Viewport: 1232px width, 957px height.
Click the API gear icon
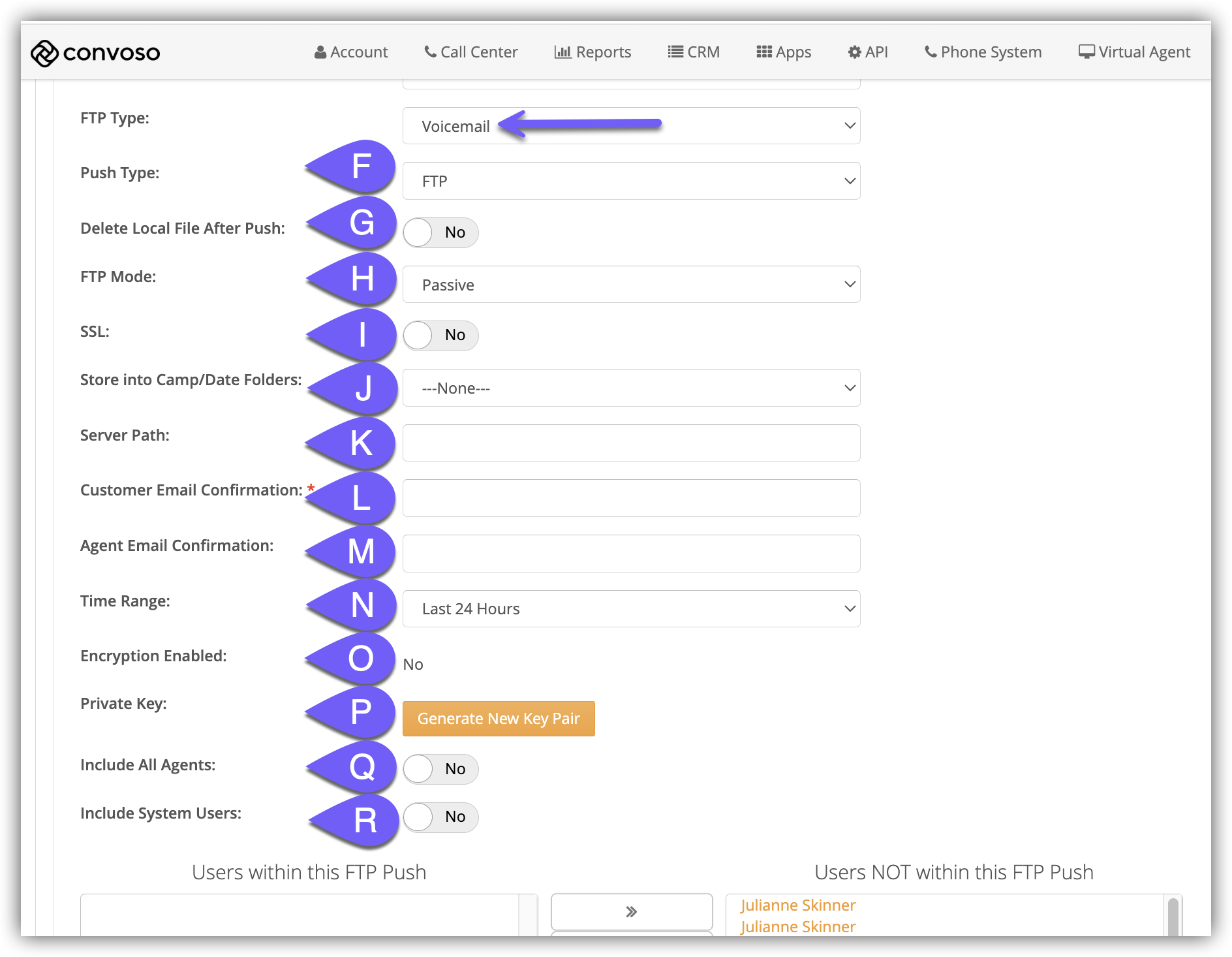(854, 52)
